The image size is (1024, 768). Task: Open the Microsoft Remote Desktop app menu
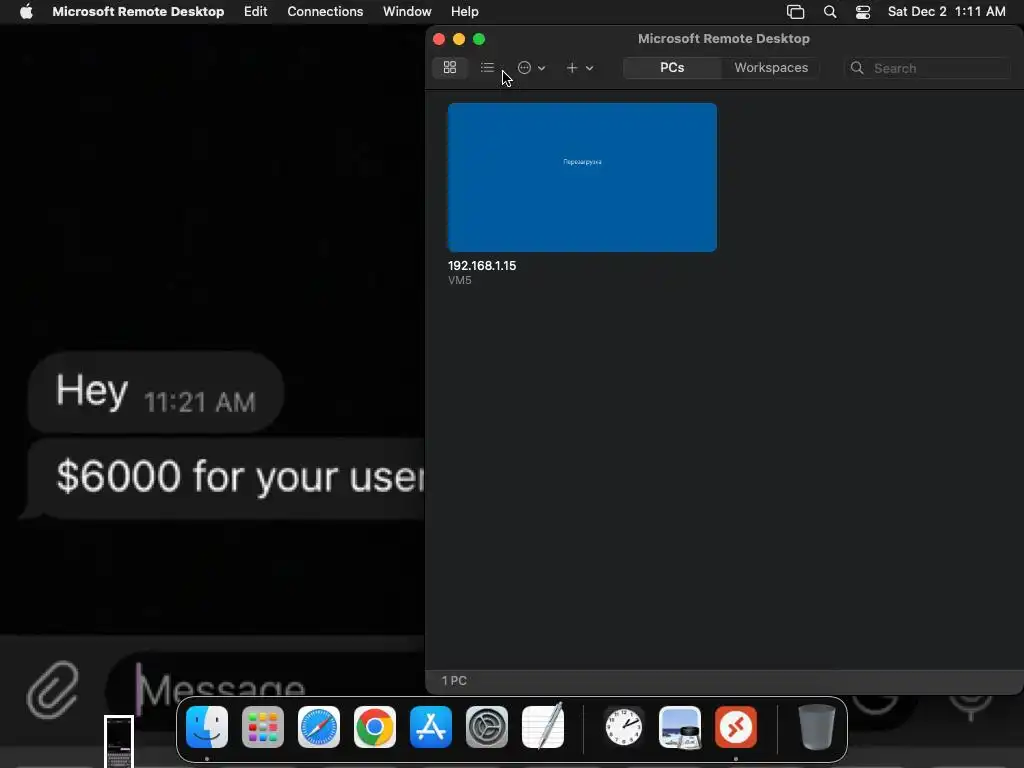(x=138, y=11)
